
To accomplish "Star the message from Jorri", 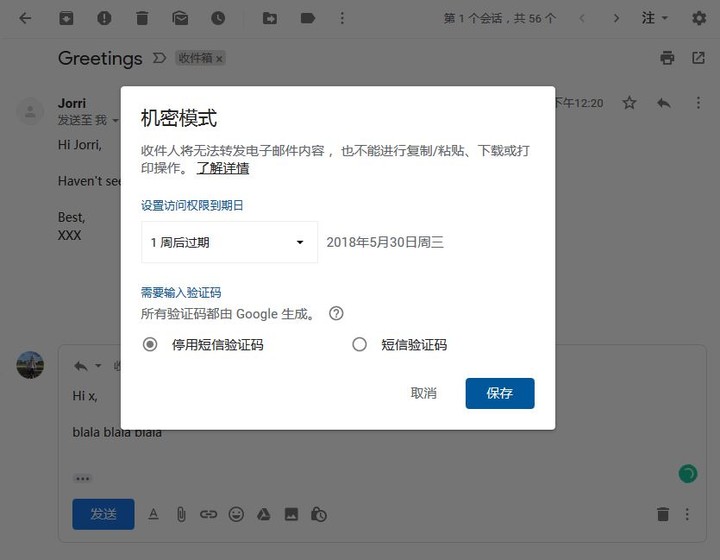I will click(x=629, y=103).
